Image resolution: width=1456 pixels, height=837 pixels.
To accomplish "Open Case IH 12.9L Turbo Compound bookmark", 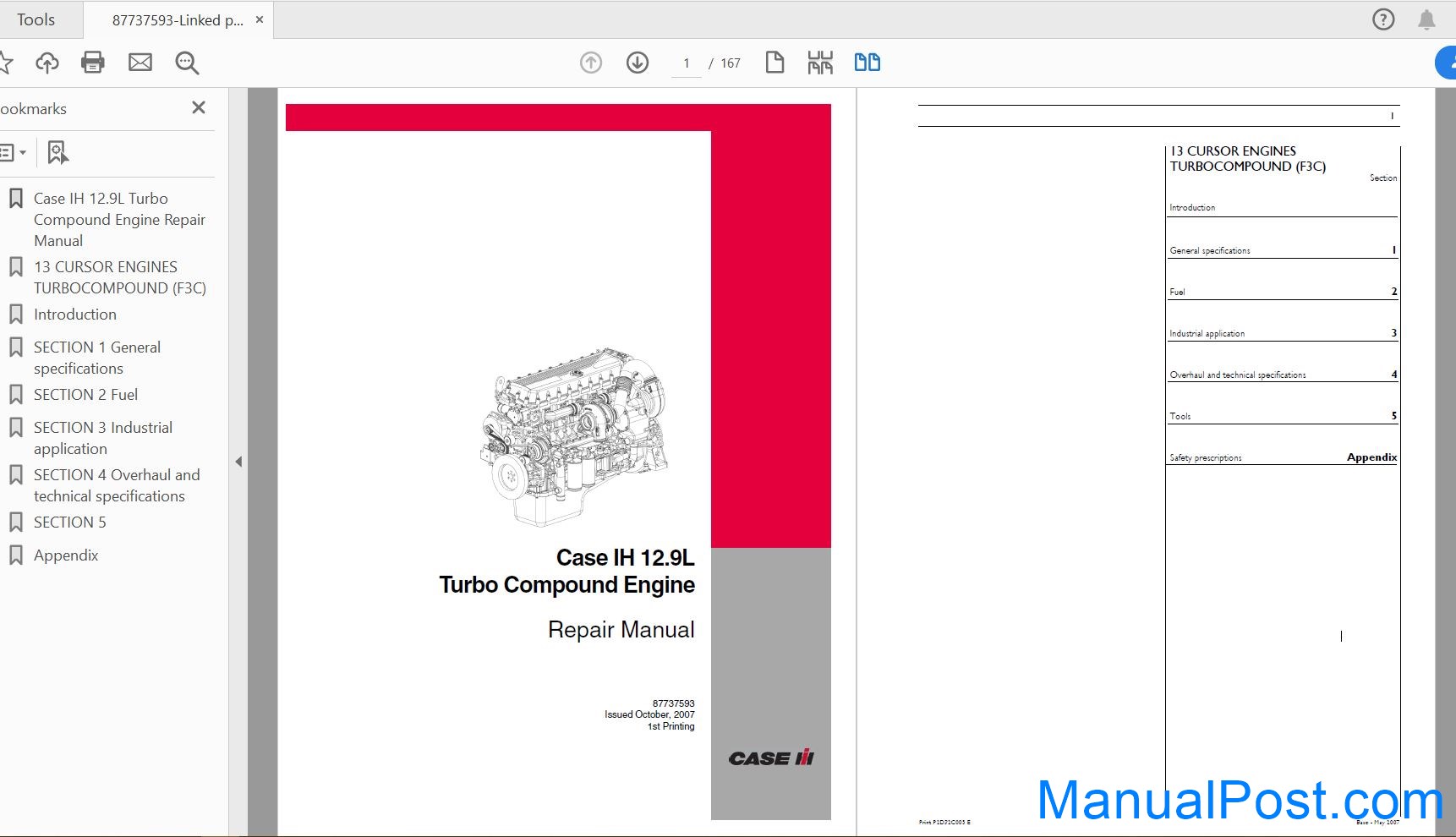I will (119, 220).
